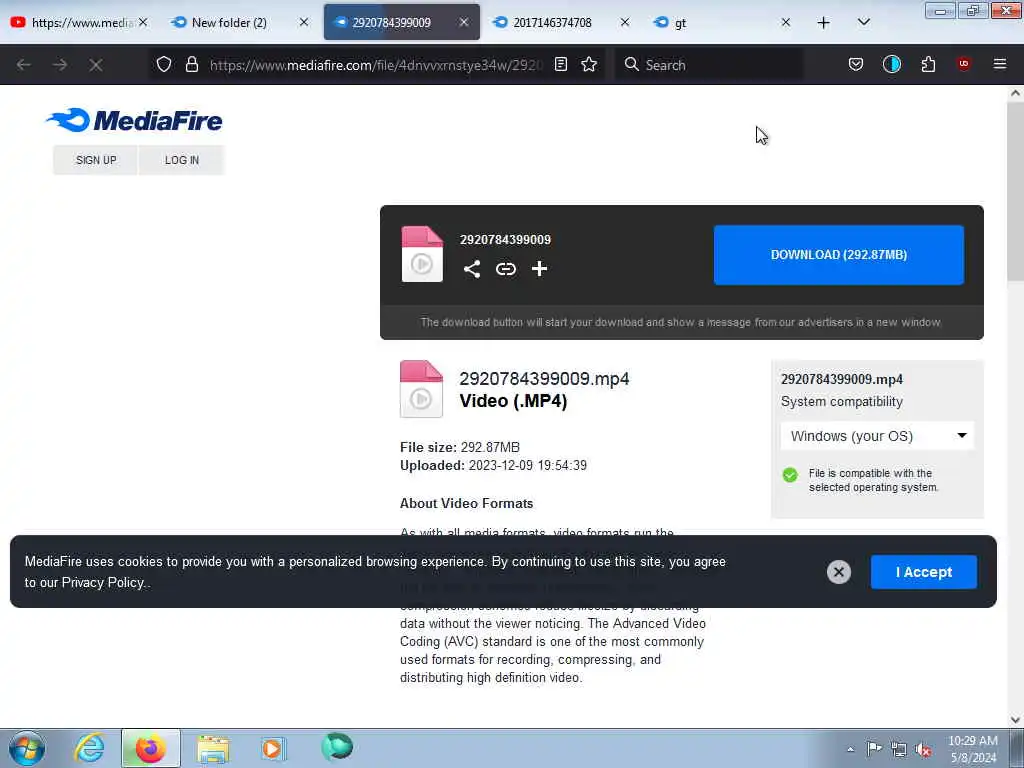This screenshot has width=1024, height=768.
Task: Open the share icon under file name
Action: click(x=472, y=269)
